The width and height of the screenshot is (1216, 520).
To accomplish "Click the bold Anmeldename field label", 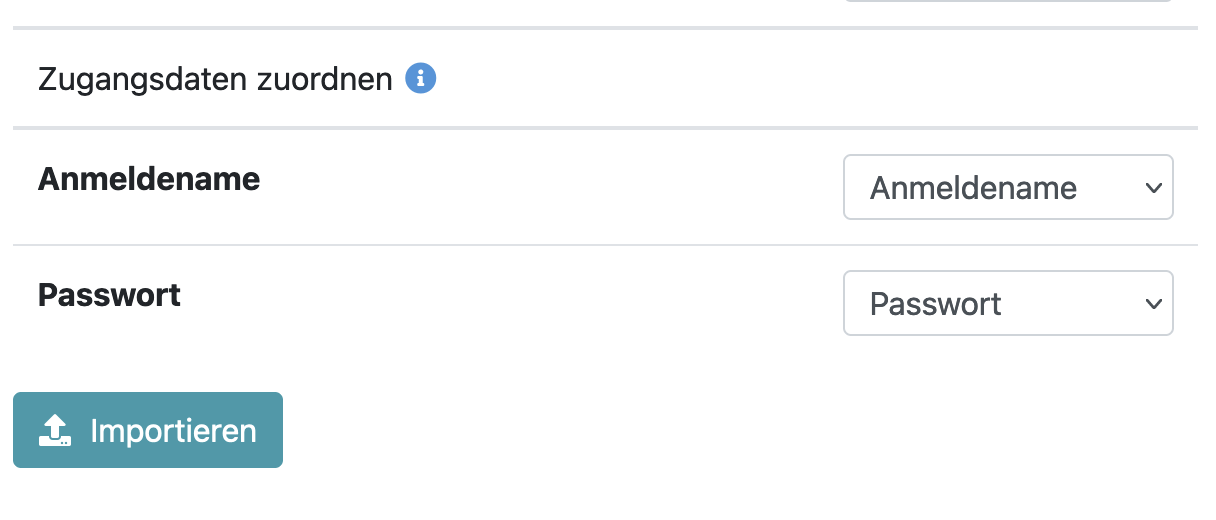I will click(x=149, y=179).
